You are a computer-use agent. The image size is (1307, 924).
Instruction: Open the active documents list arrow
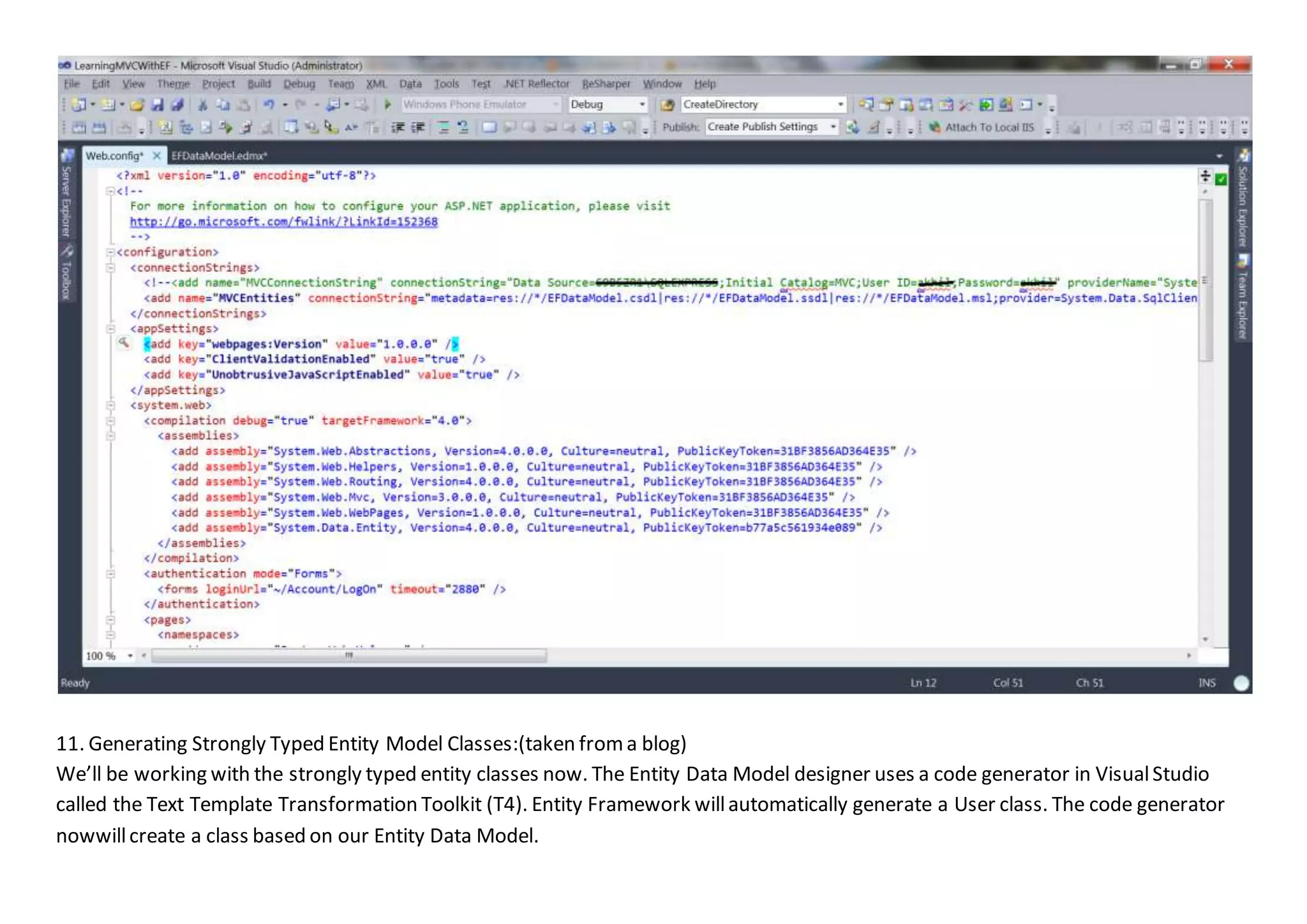1219,156
